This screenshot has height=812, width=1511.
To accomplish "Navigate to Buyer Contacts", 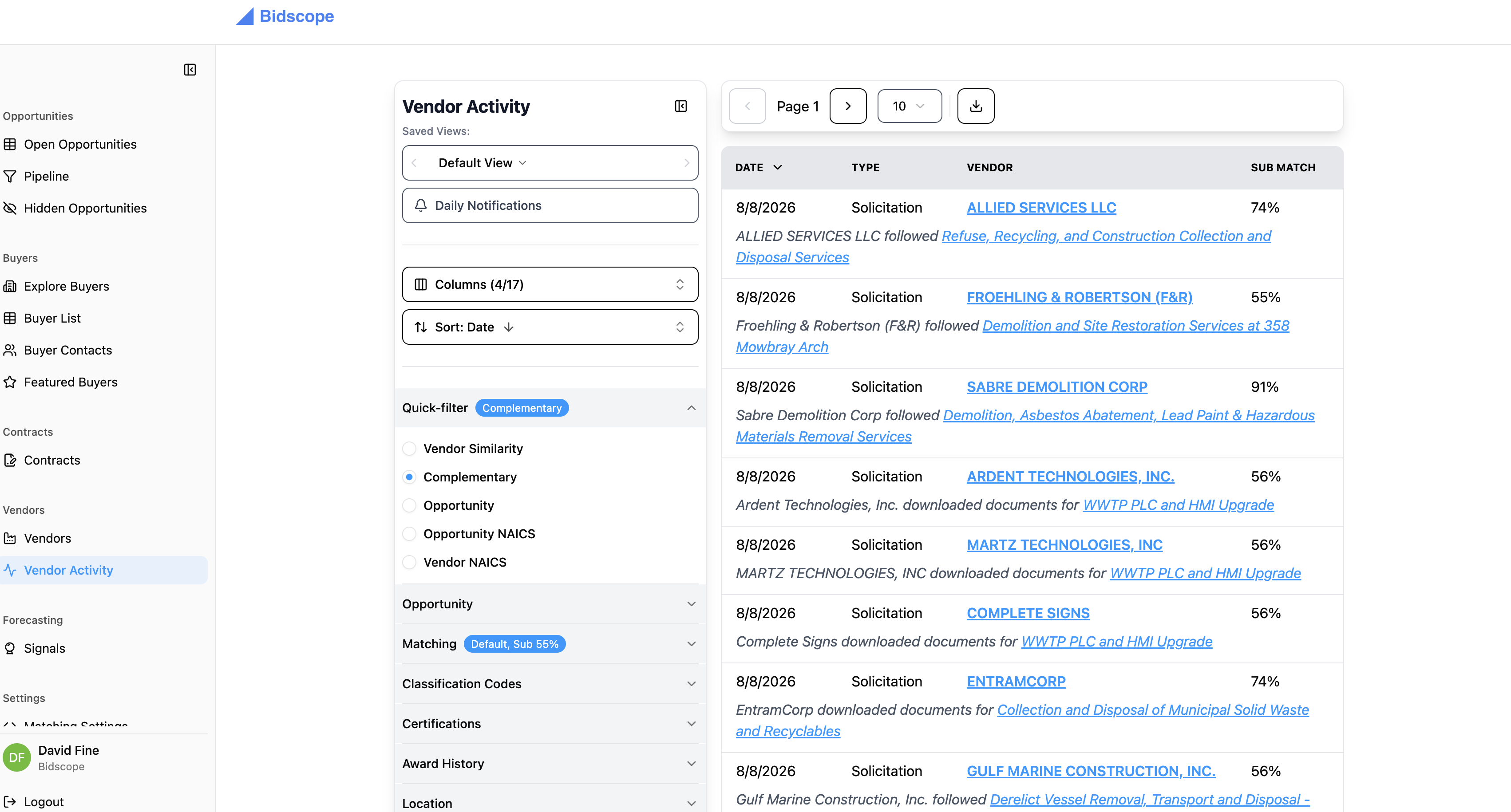I will click(x=68, y=350).
